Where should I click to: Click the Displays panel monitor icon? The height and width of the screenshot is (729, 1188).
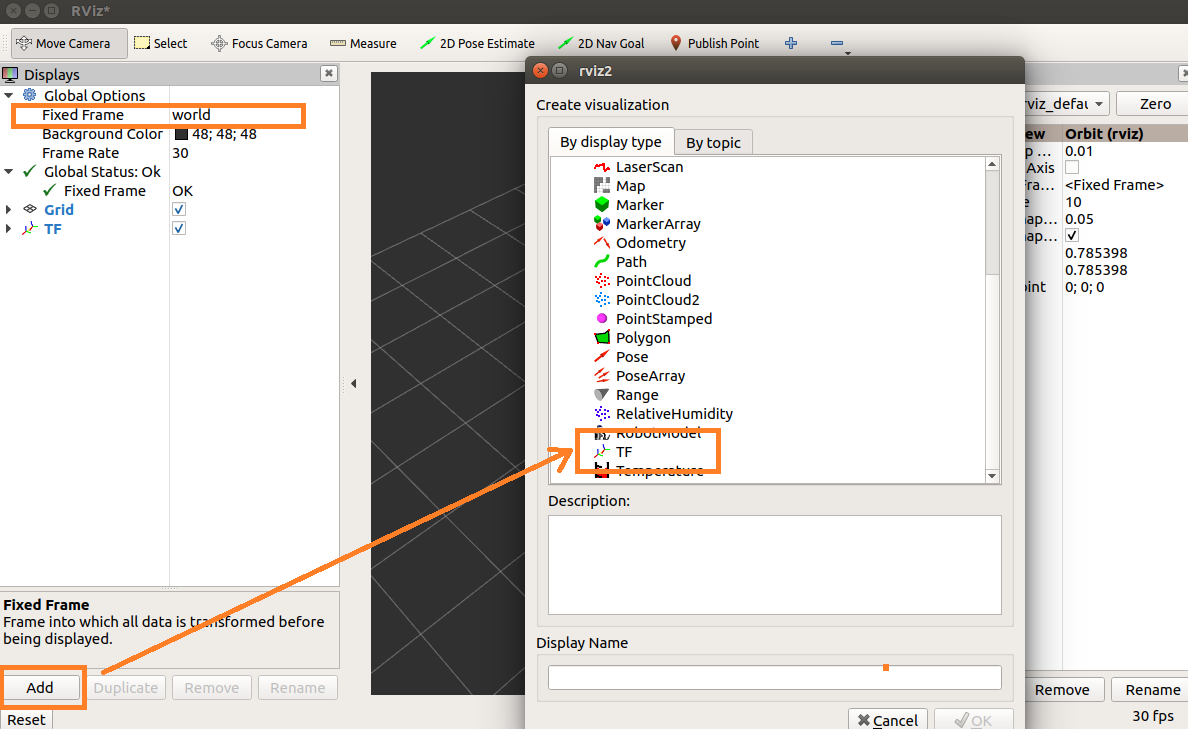coord(10,74)
